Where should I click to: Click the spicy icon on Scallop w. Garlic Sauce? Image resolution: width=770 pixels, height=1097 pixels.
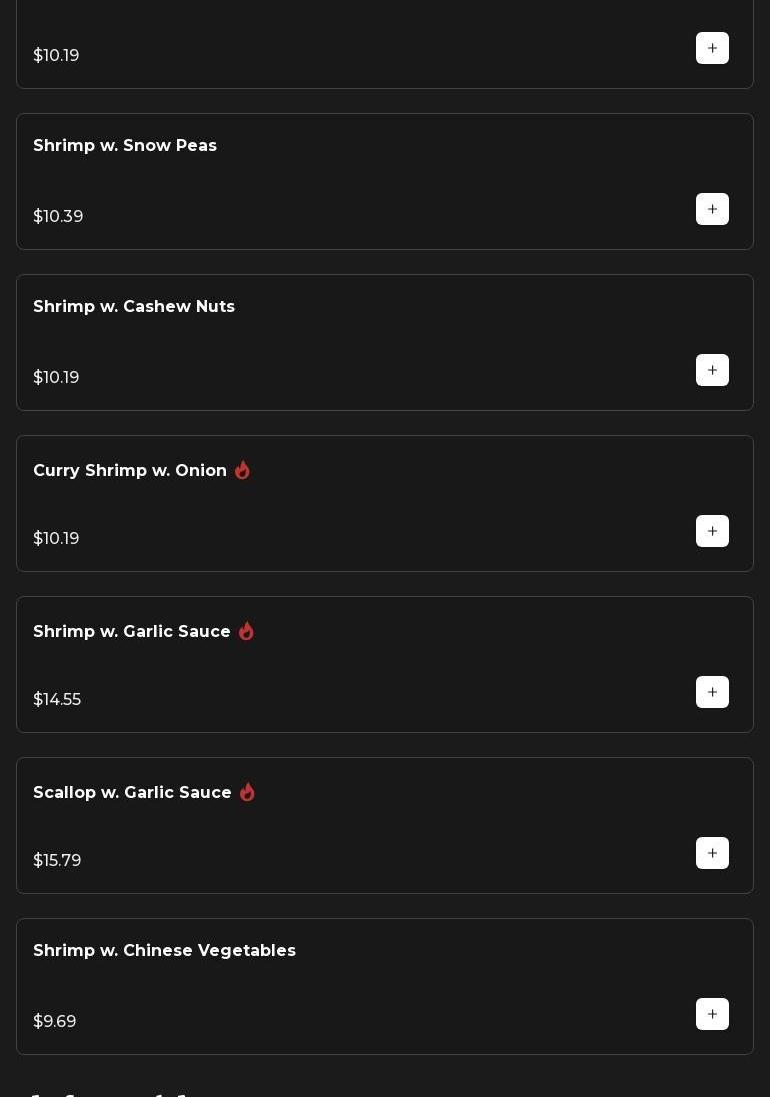pyautogui.click(x=247, y=792)
